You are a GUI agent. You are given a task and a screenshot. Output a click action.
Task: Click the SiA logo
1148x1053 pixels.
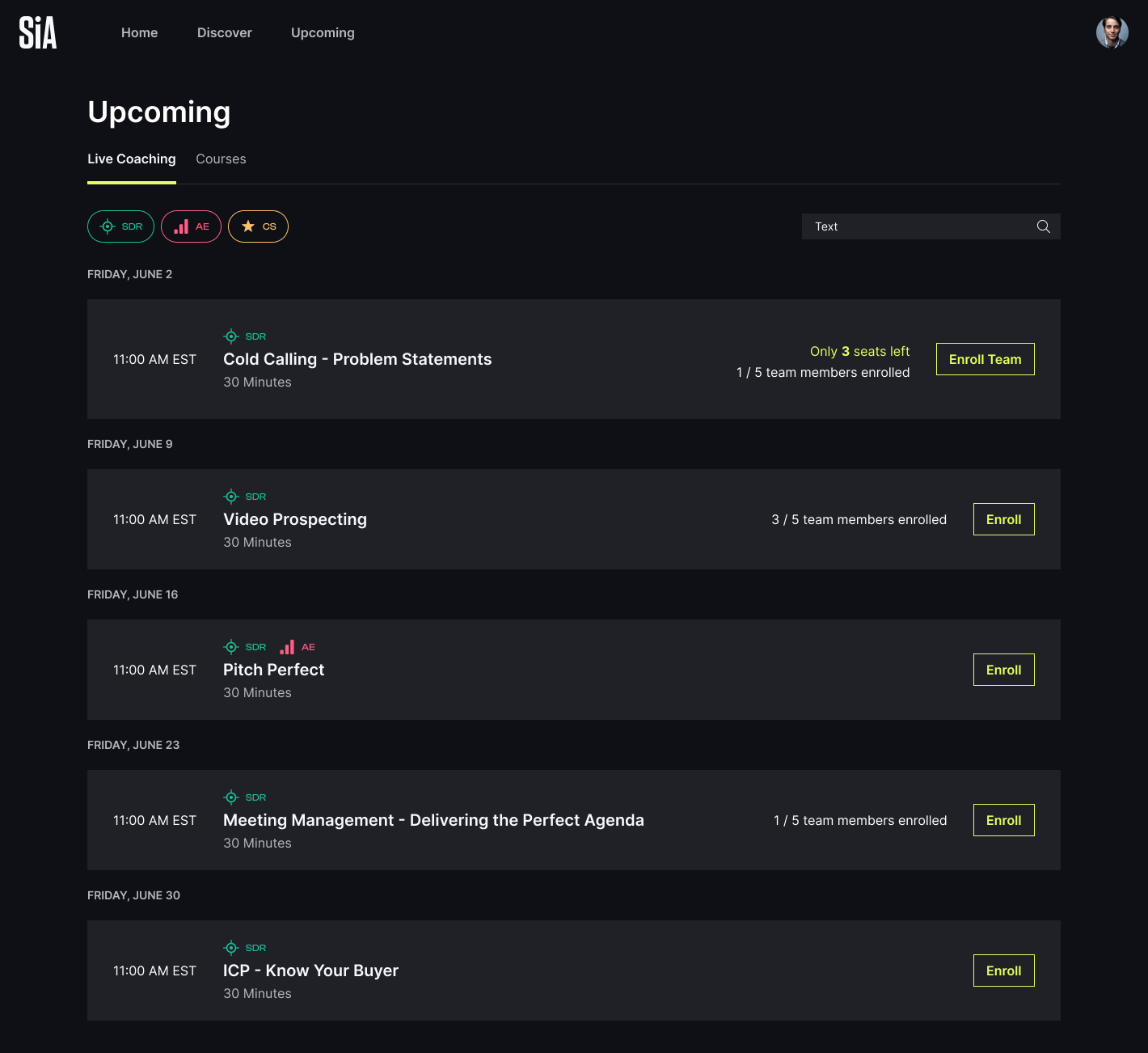coord(38,33)
